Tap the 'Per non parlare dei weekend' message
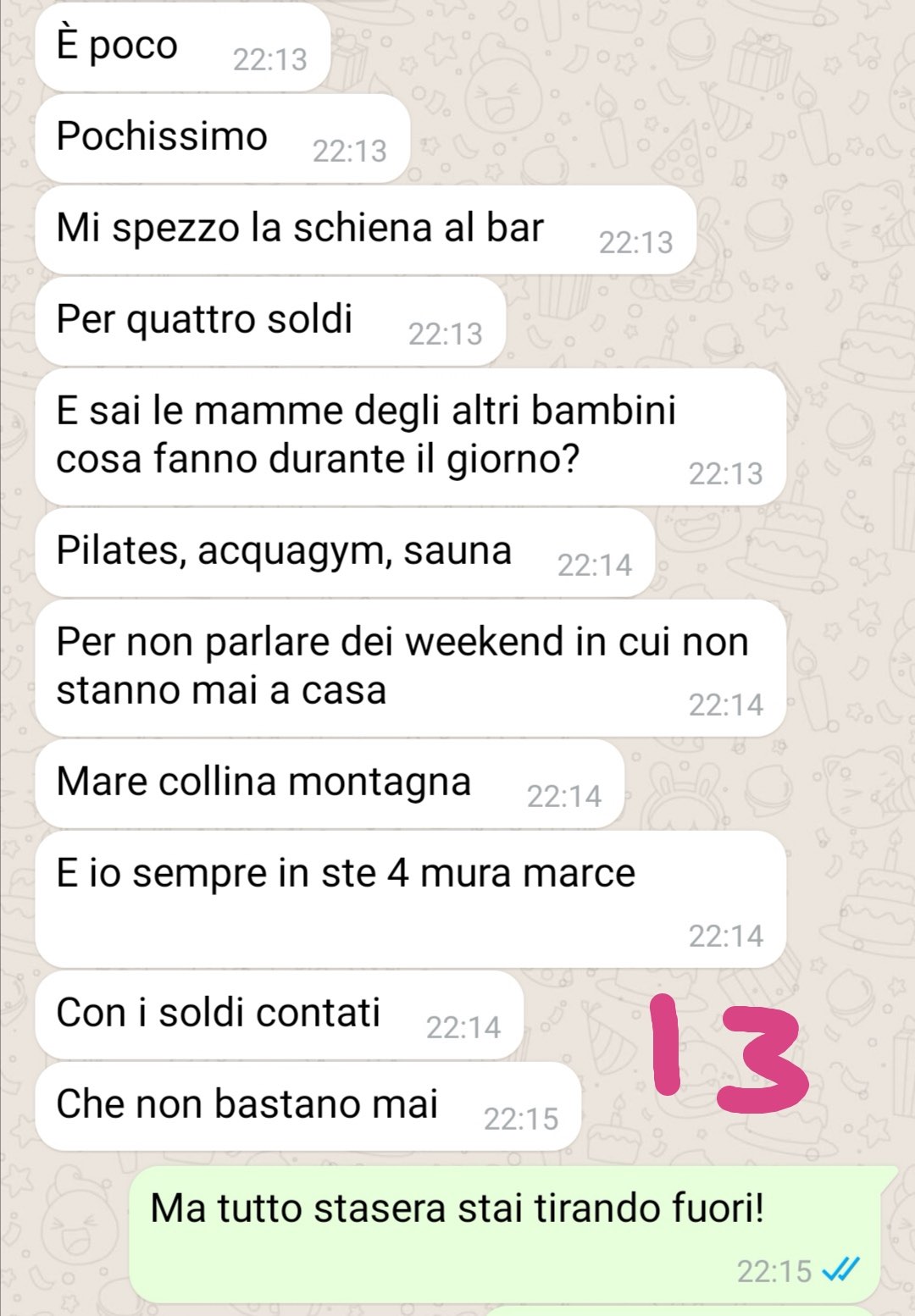 [411, 667]
